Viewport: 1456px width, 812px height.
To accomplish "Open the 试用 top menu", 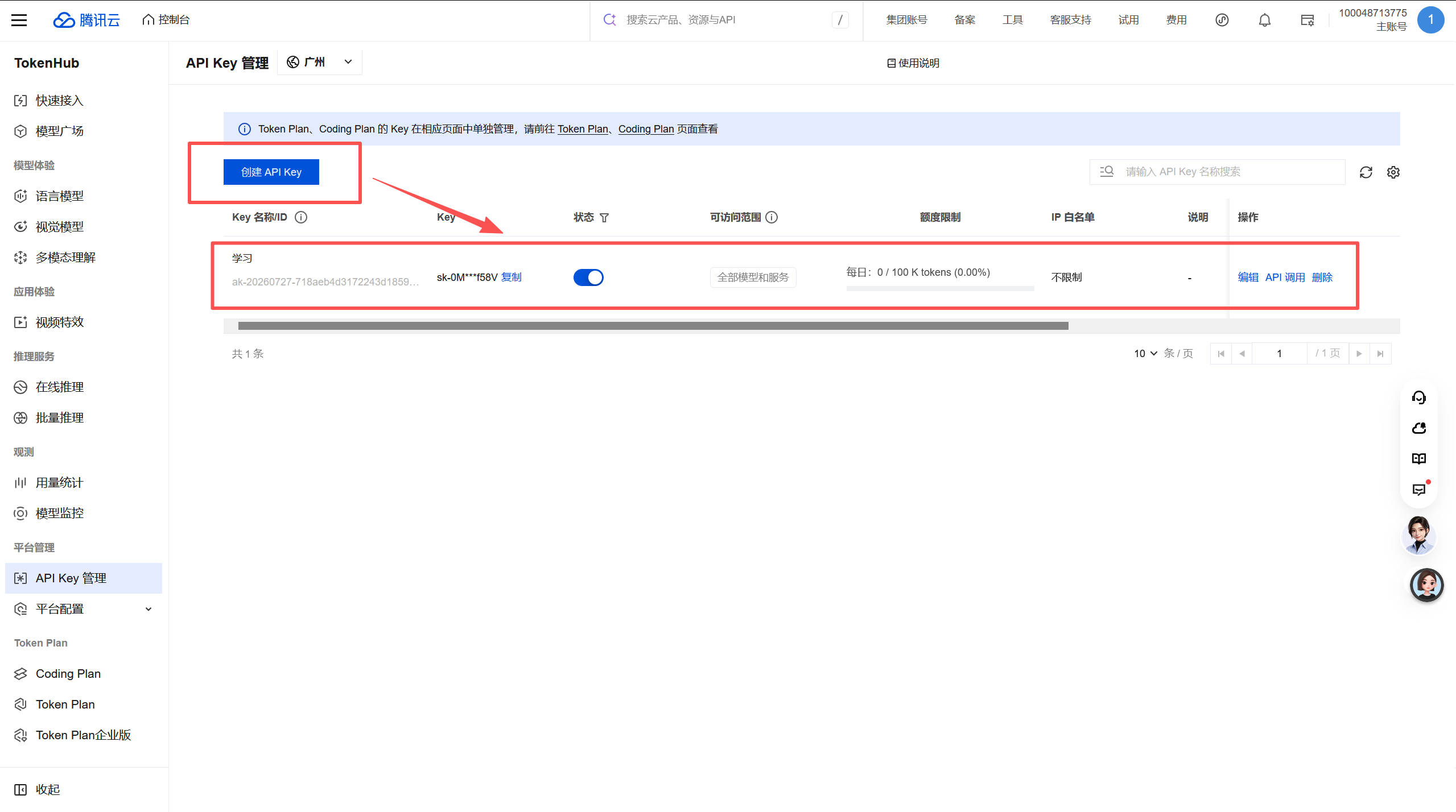I will (1129, 20).
